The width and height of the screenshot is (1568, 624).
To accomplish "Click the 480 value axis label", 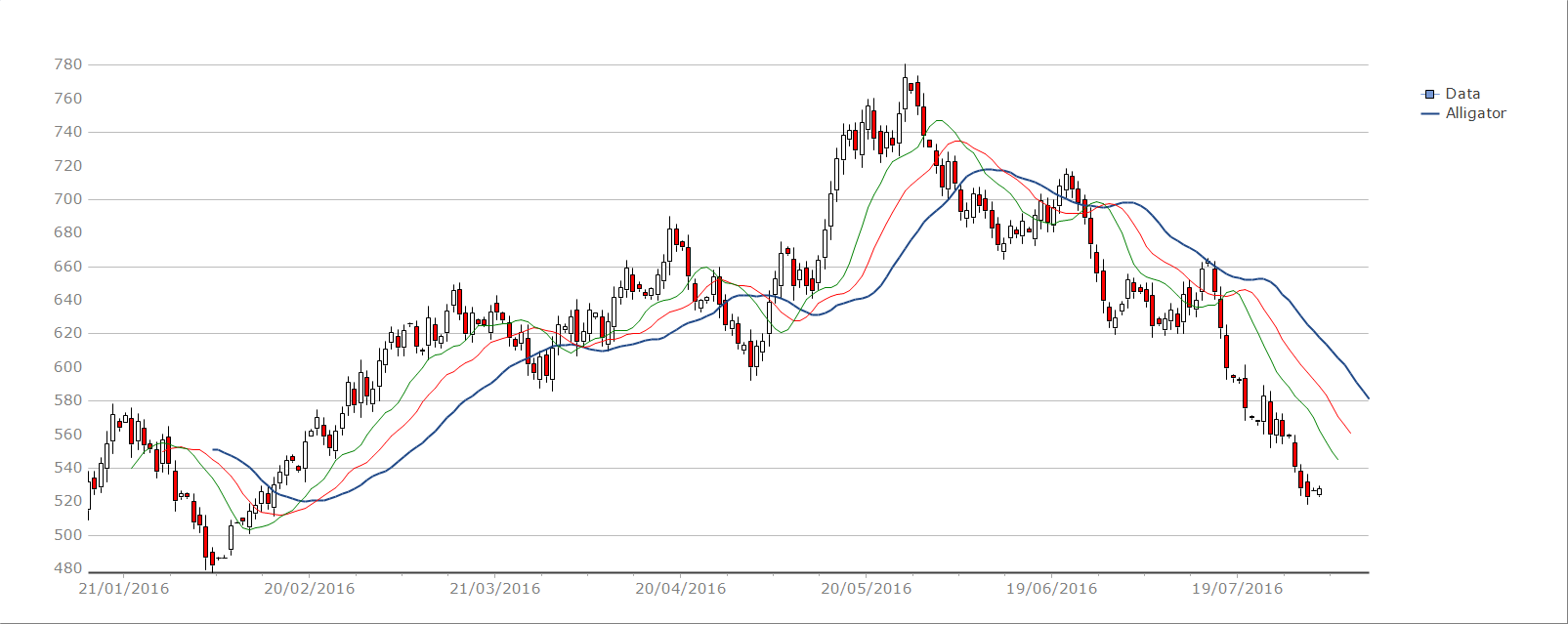I will (68, 568).
